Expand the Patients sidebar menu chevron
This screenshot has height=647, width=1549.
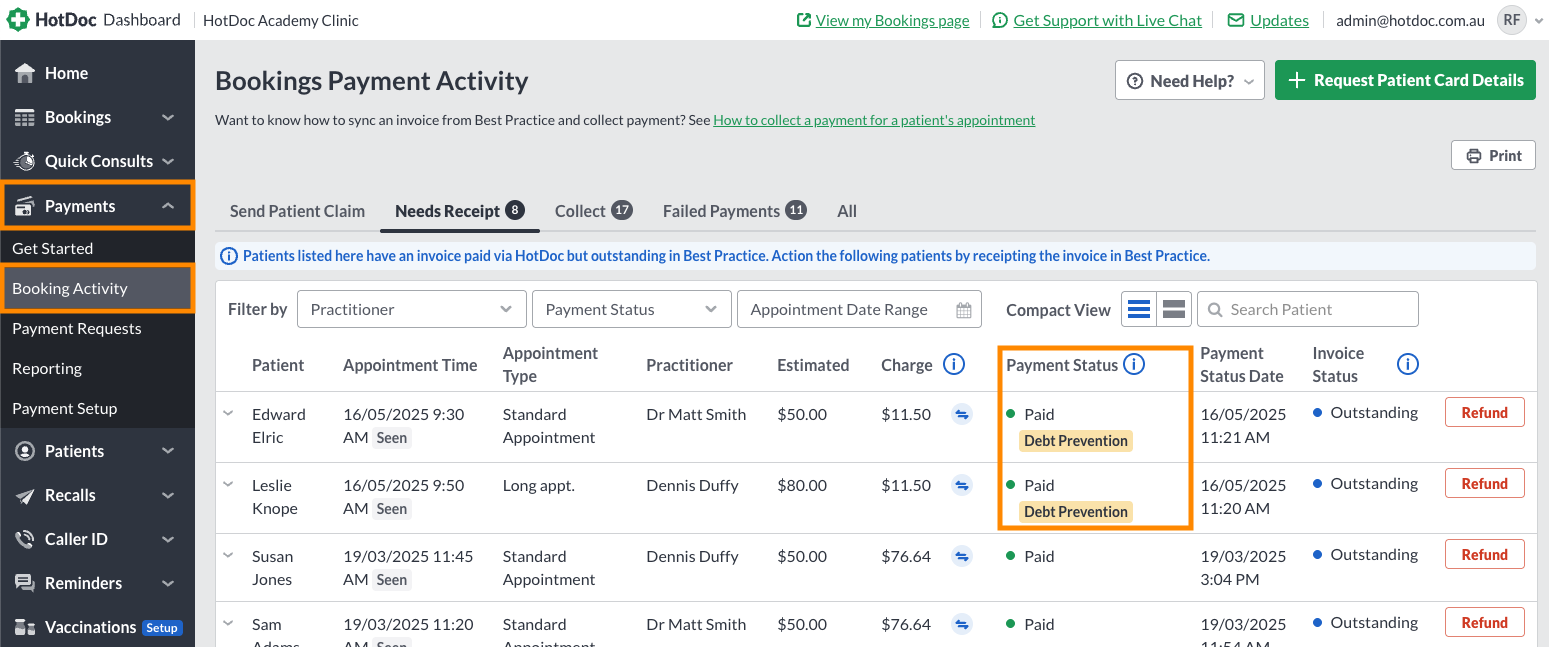pos(168,451)
